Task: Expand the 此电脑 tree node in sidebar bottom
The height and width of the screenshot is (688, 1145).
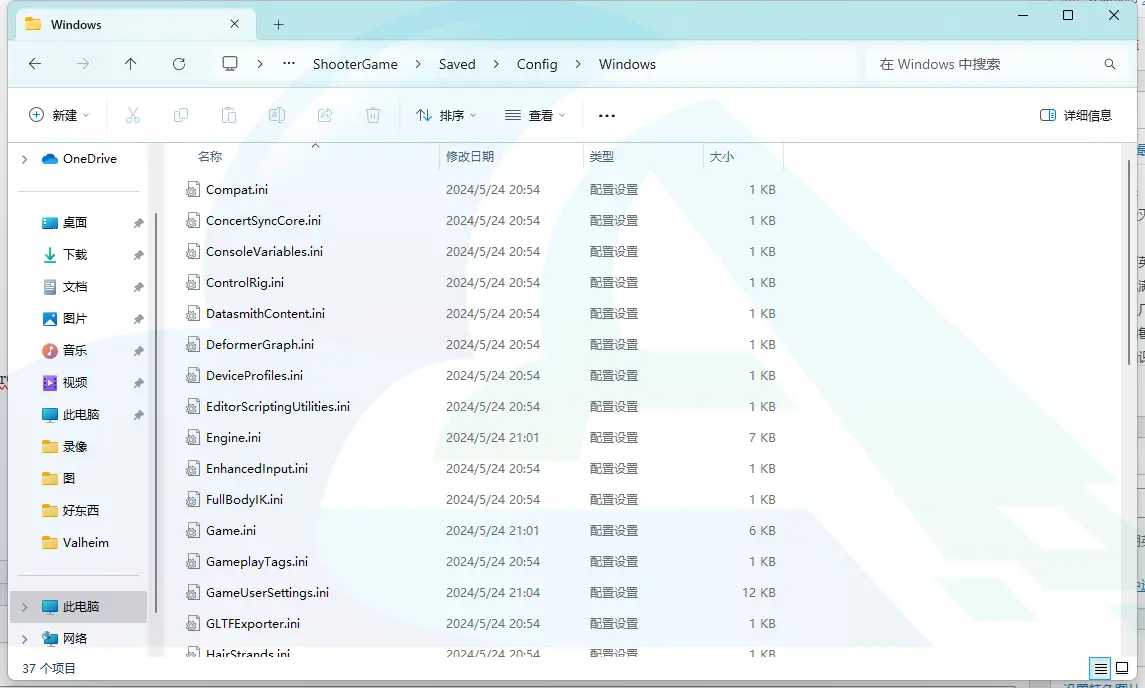Action: tap(25, 607)
